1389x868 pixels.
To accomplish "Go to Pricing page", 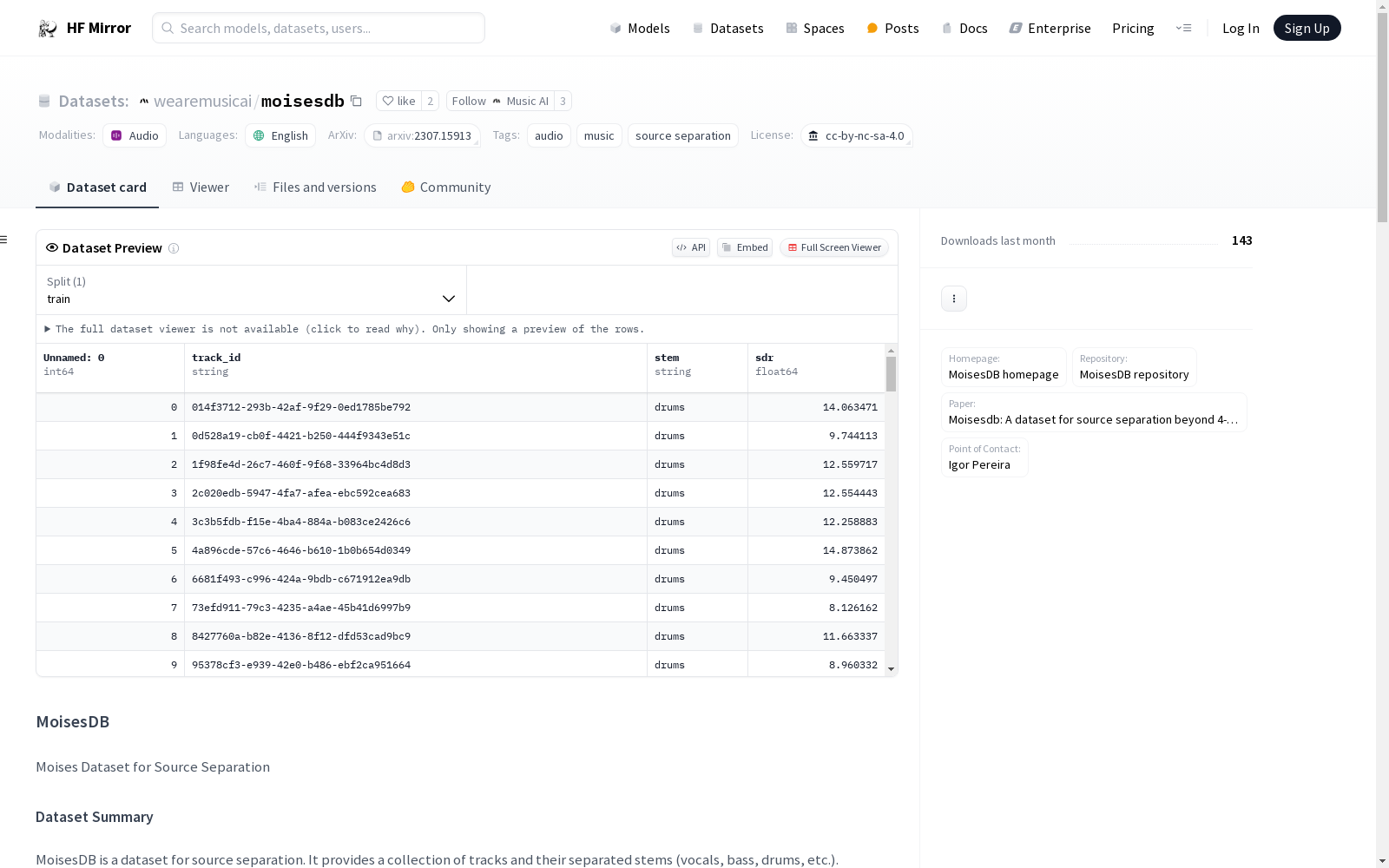I will coord(1133,28).
